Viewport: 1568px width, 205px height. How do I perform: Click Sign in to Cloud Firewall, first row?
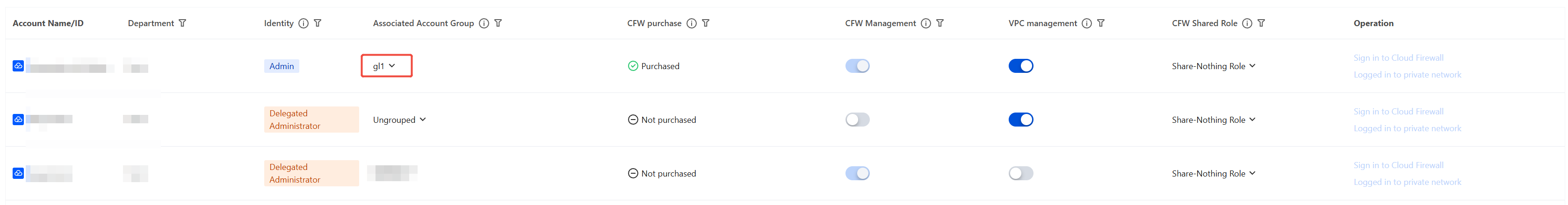click(1398, 58)
